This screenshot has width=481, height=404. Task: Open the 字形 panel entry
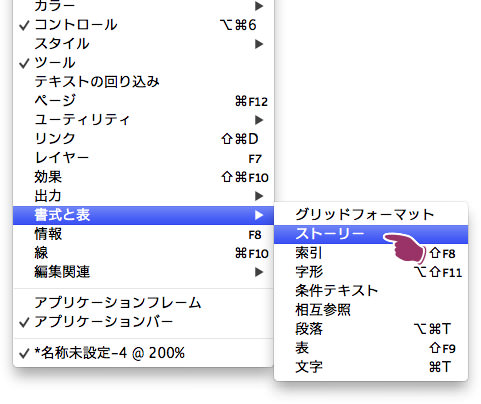tap(371, 272)
